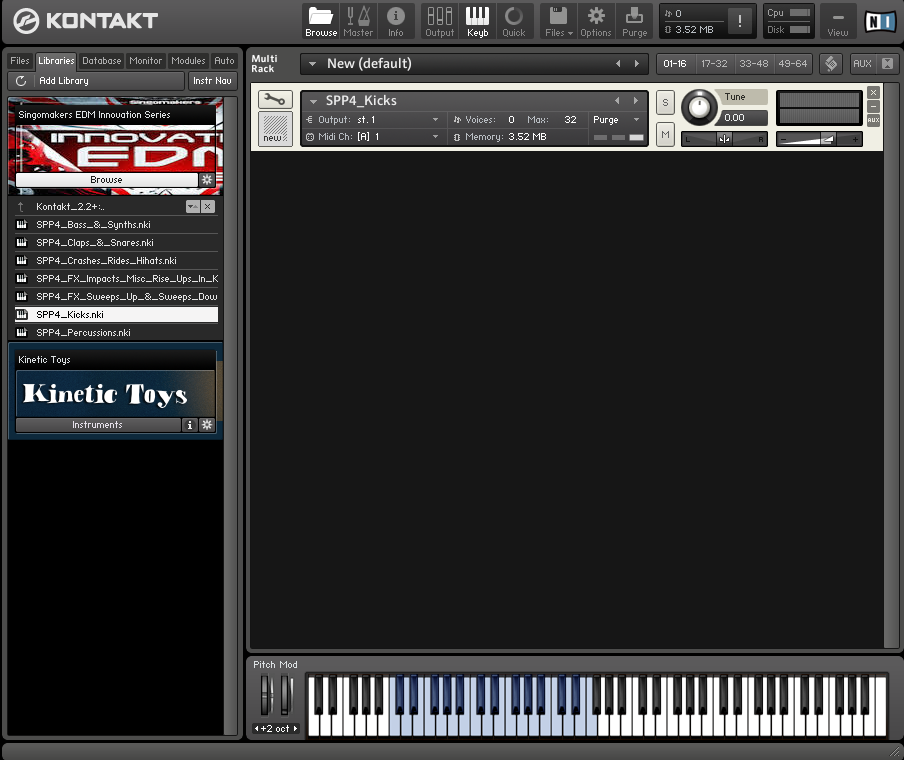Switch to the Monitor tab
Screen dimensions: 904x760
click(x=145, y=61)
